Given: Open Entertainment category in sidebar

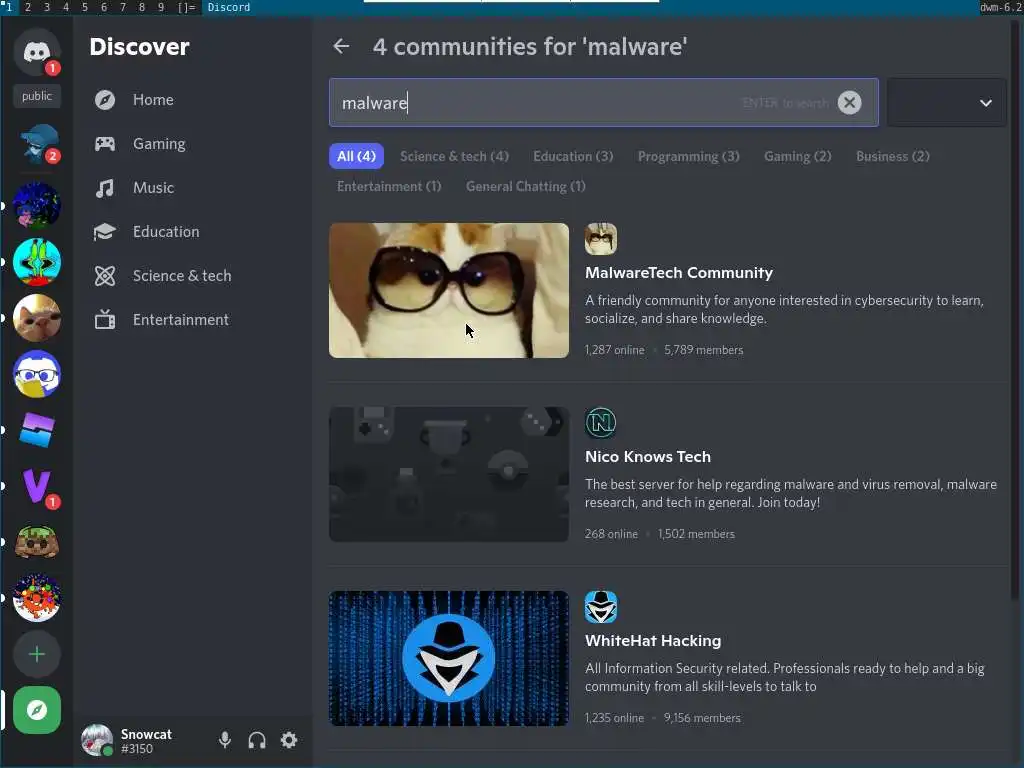Looking at the screenshot, I should (x=193, y=319).
